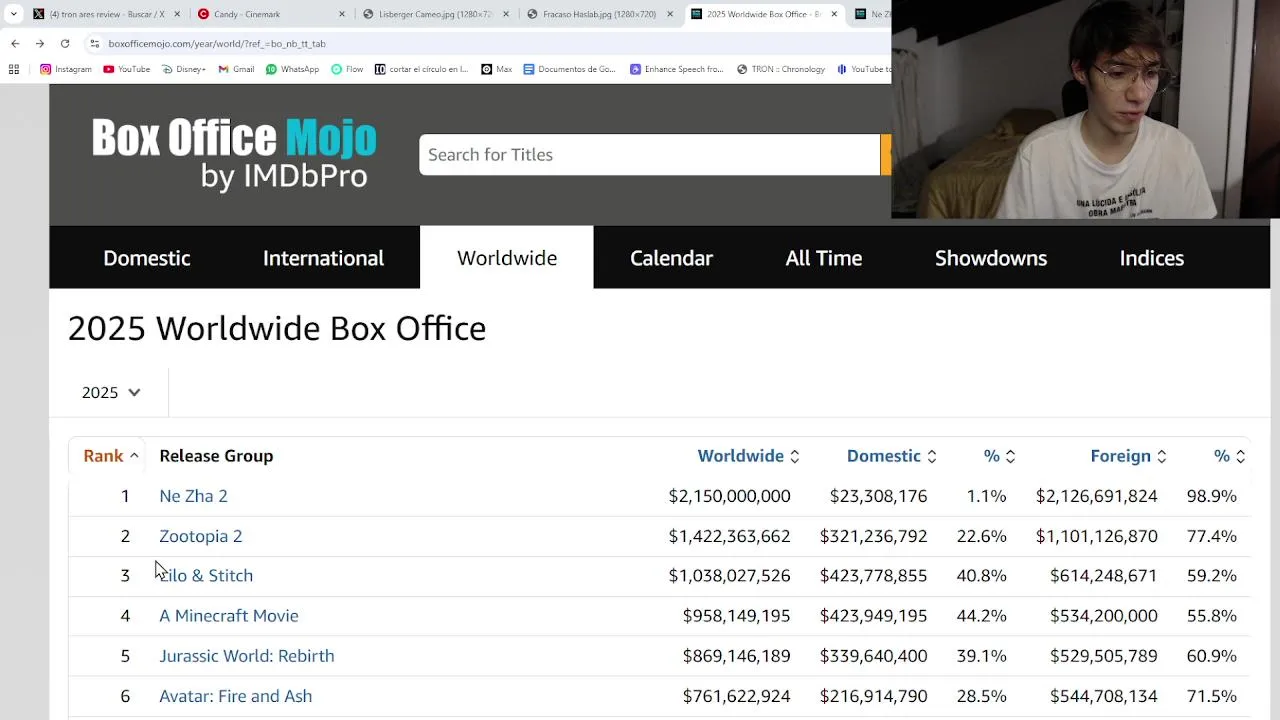Viewport: 1280px width, 720px height.
Task: Open the YouTube bookmark
Action: [126, 69]
